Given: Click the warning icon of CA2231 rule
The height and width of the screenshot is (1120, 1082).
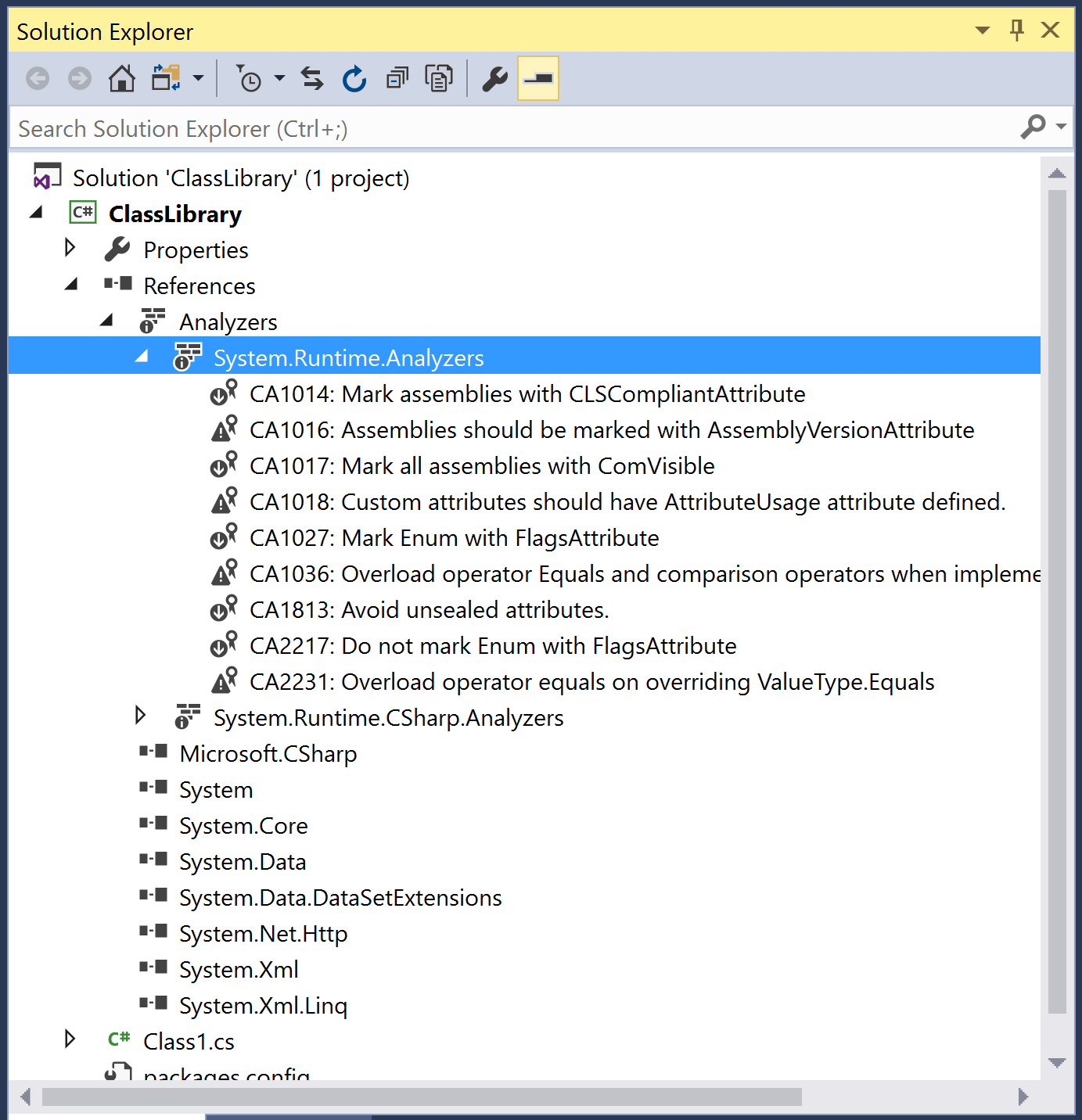Looking at the screenshot, I should point(224,680).
